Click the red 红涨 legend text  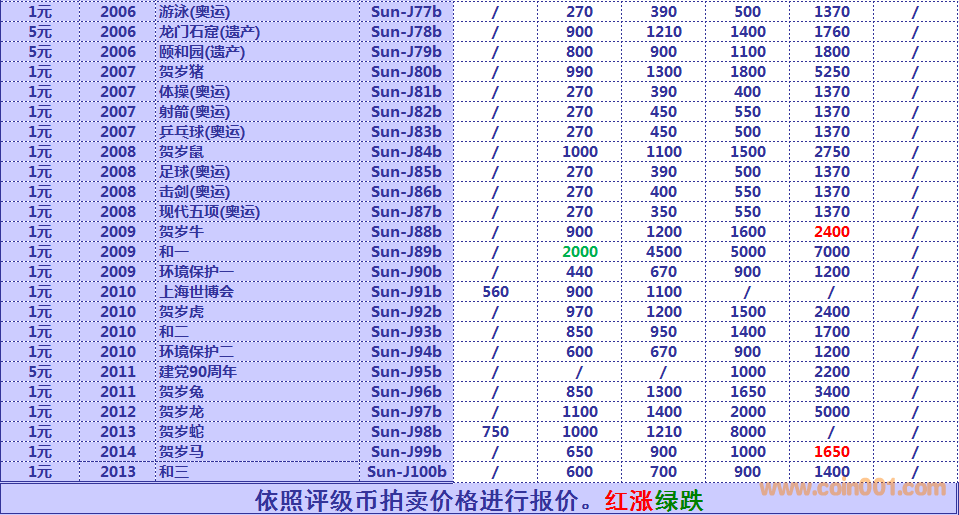tap(629, 500)
